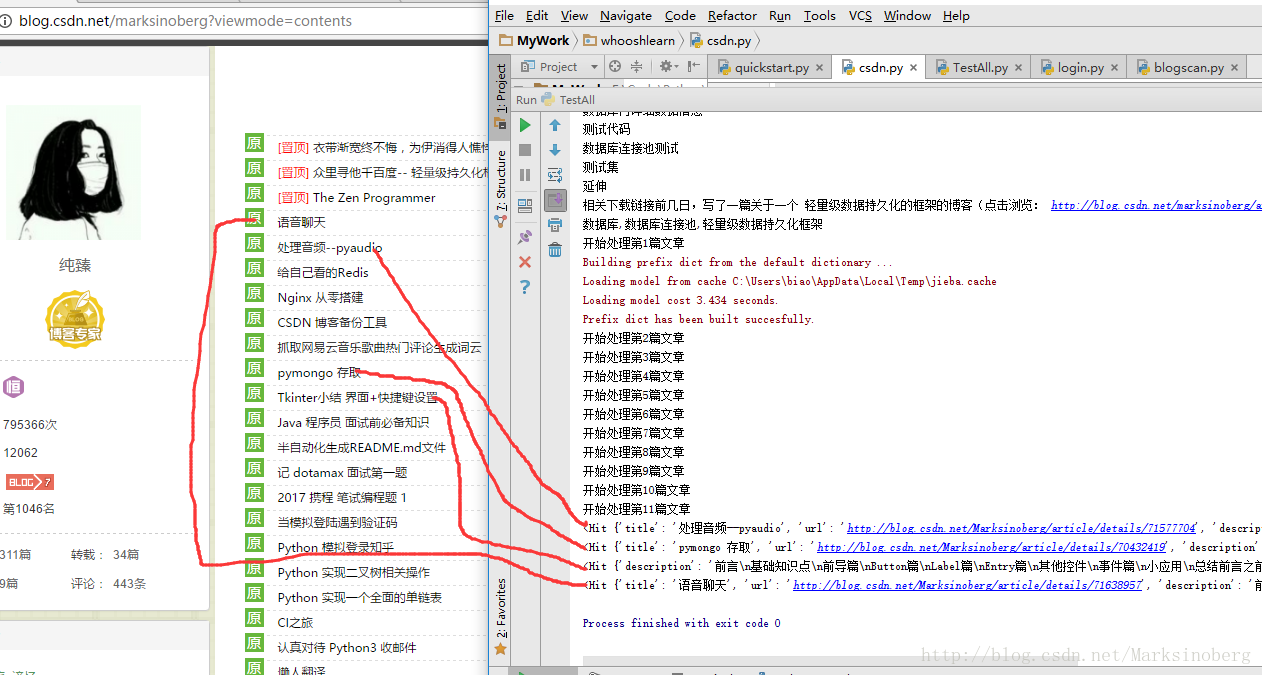Open Project view type dropdown

pyautogui.click(x=594, y=67)
